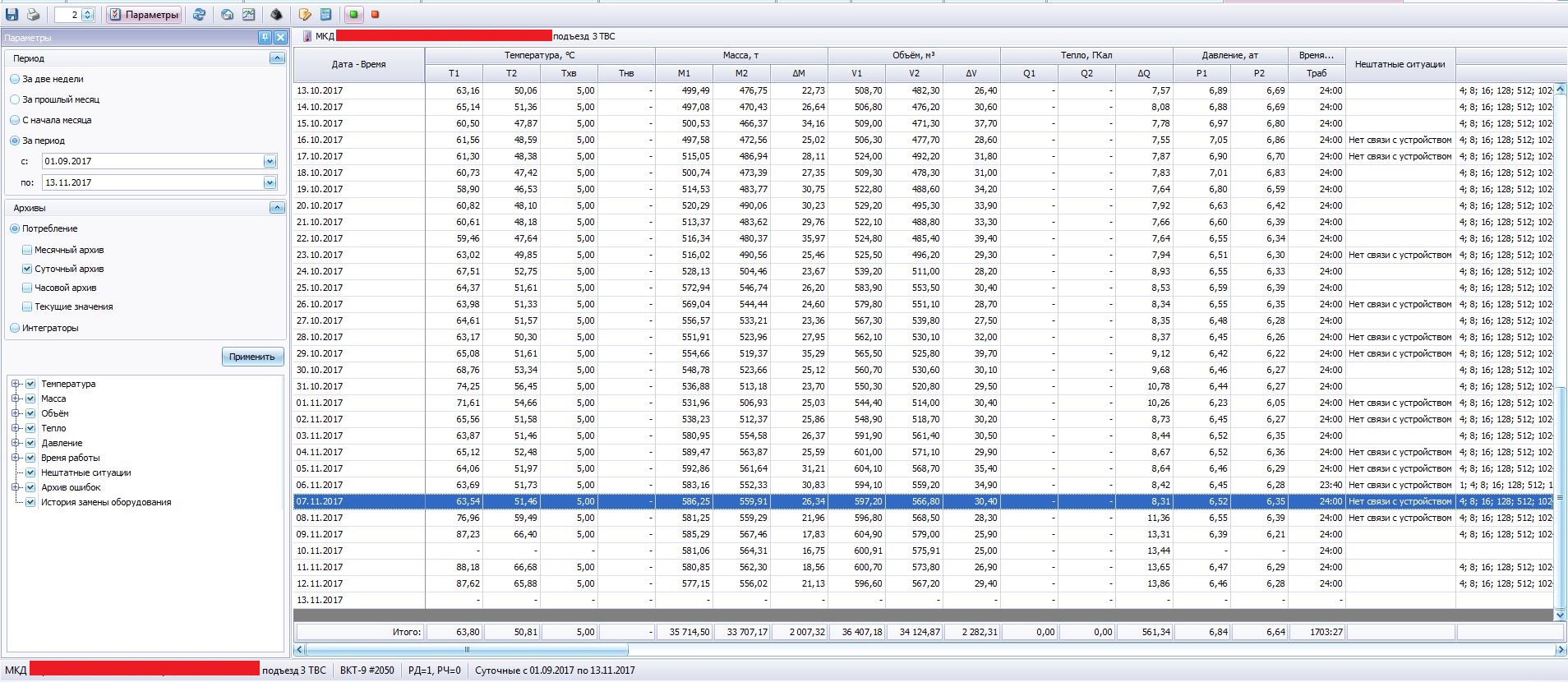Open the chart graph icon
Viewport: 1568px width, 682px height.
pyautogui.click(x=249, y=15)
